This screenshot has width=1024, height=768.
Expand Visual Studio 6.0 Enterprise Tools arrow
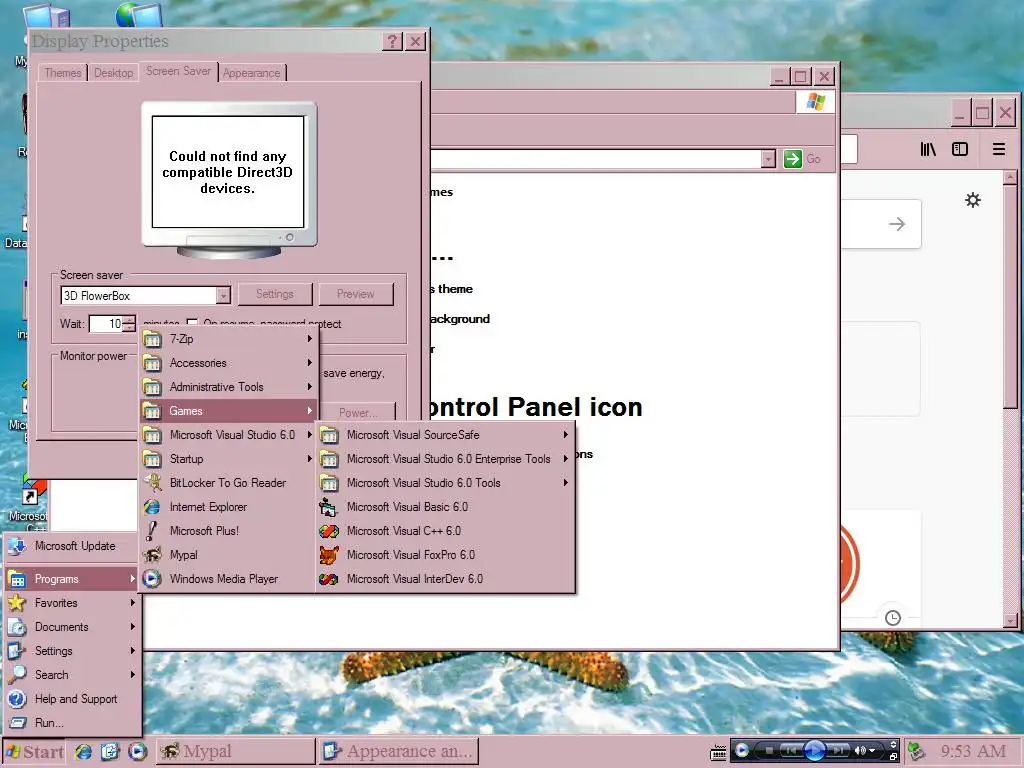point(566,459)
